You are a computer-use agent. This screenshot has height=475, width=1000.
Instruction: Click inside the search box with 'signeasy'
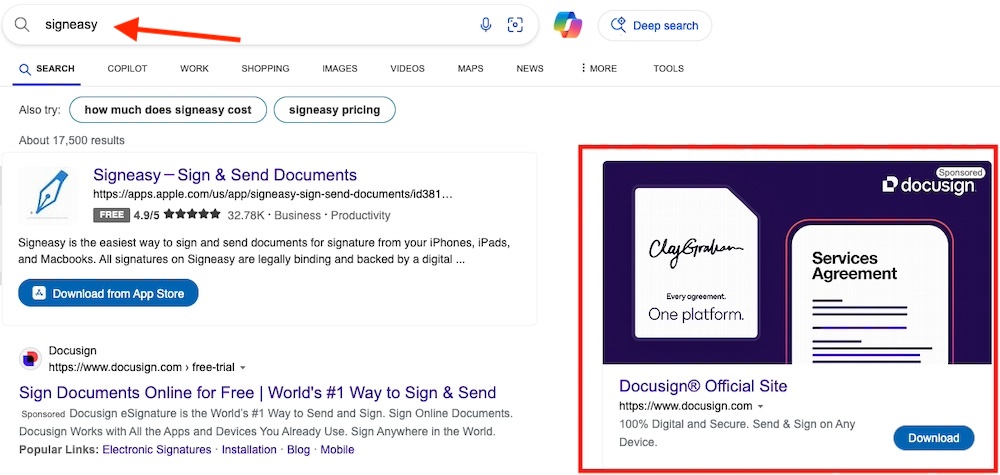click(x=250, y=25)
